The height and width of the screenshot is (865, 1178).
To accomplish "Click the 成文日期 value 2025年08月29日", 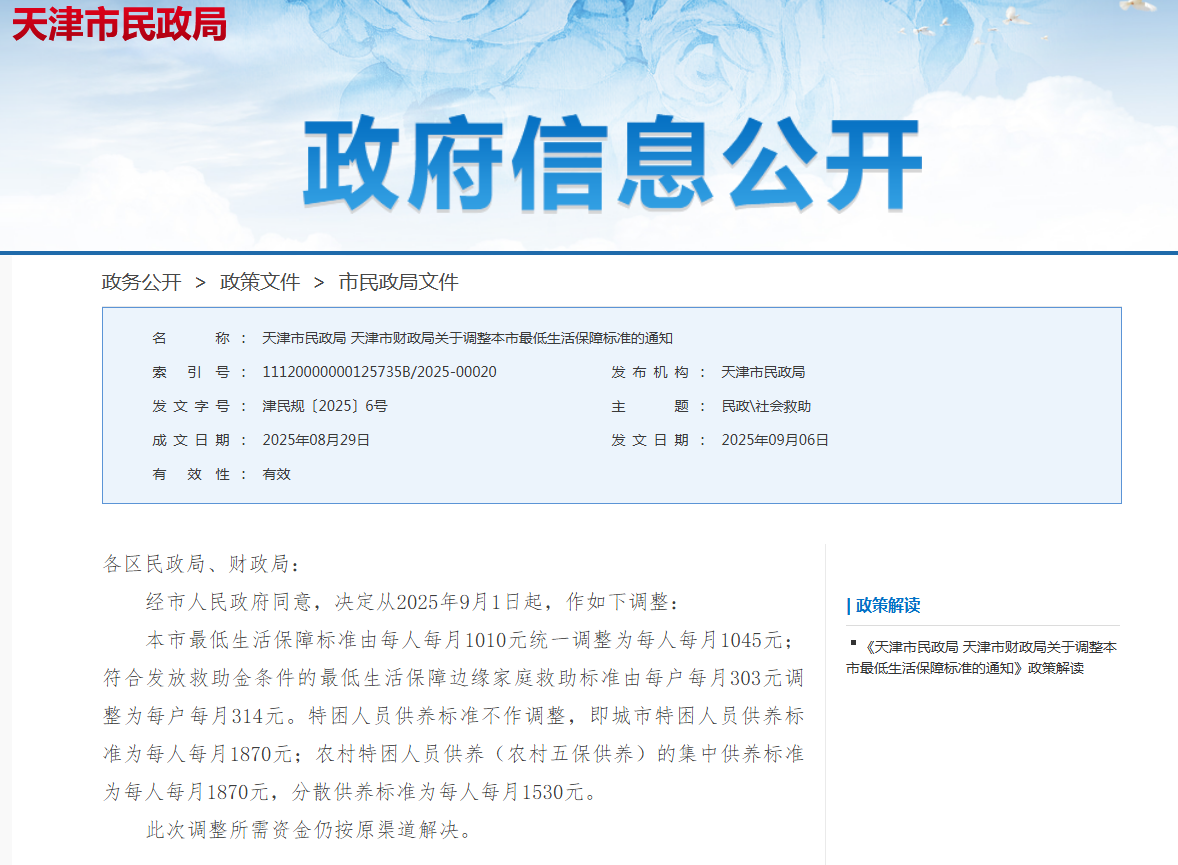I will (316, 440).
